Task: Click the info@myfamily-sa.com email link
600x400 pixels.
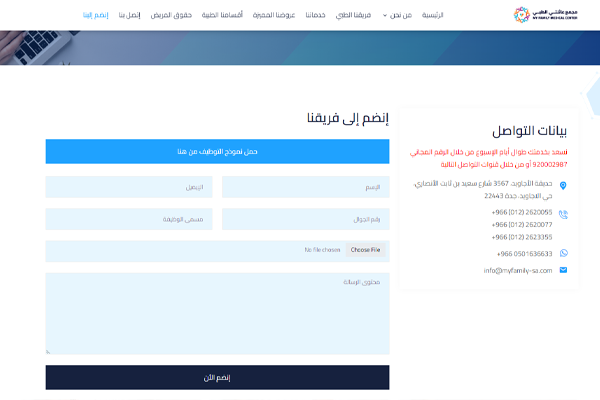Action: click(511, 271)
